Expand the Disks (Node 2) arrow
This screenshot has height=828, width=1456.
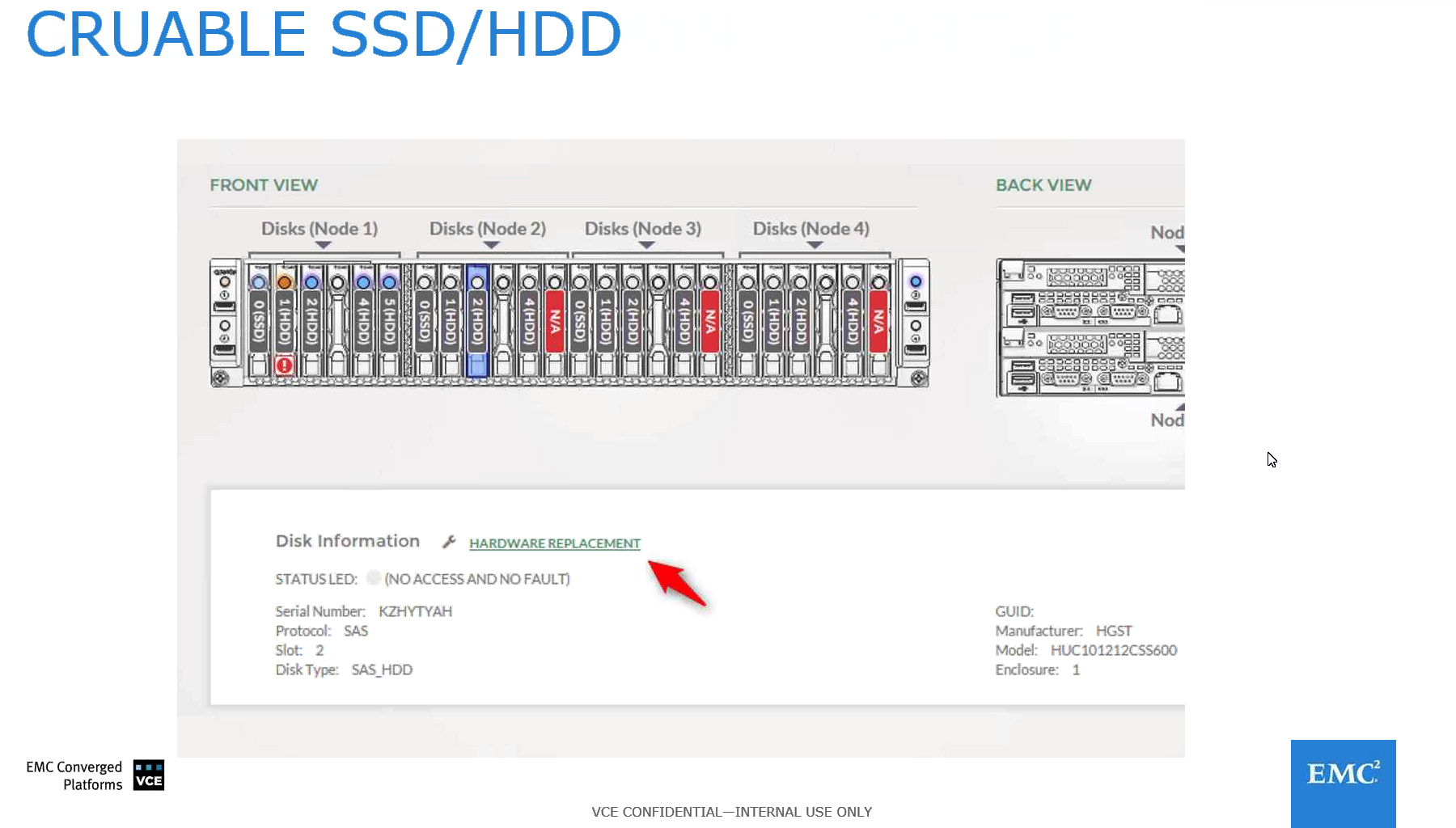(491, 245)
